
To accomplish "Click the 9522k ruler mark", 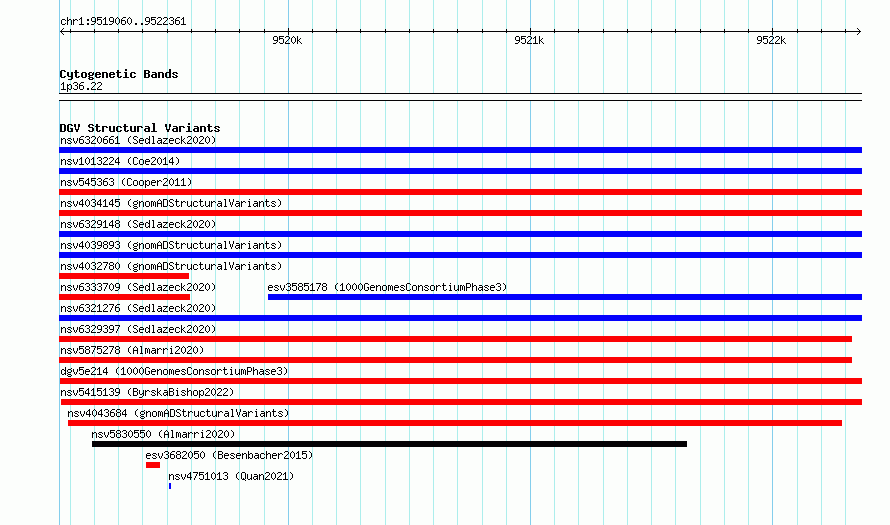I will pos(771,40).
